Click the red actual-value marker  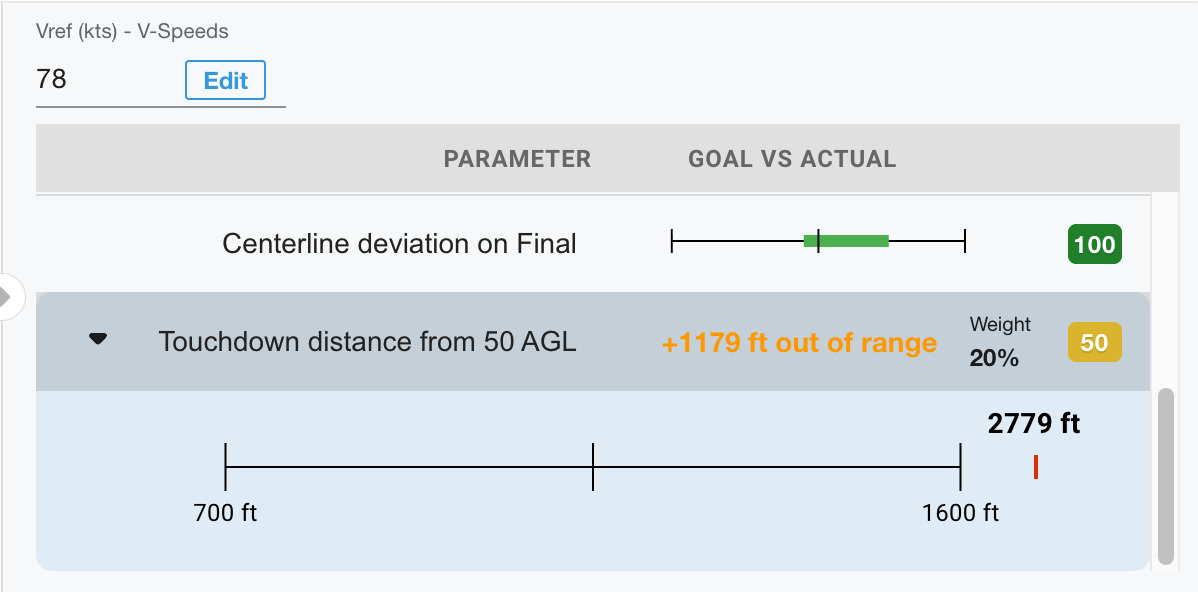(1036, 467)
